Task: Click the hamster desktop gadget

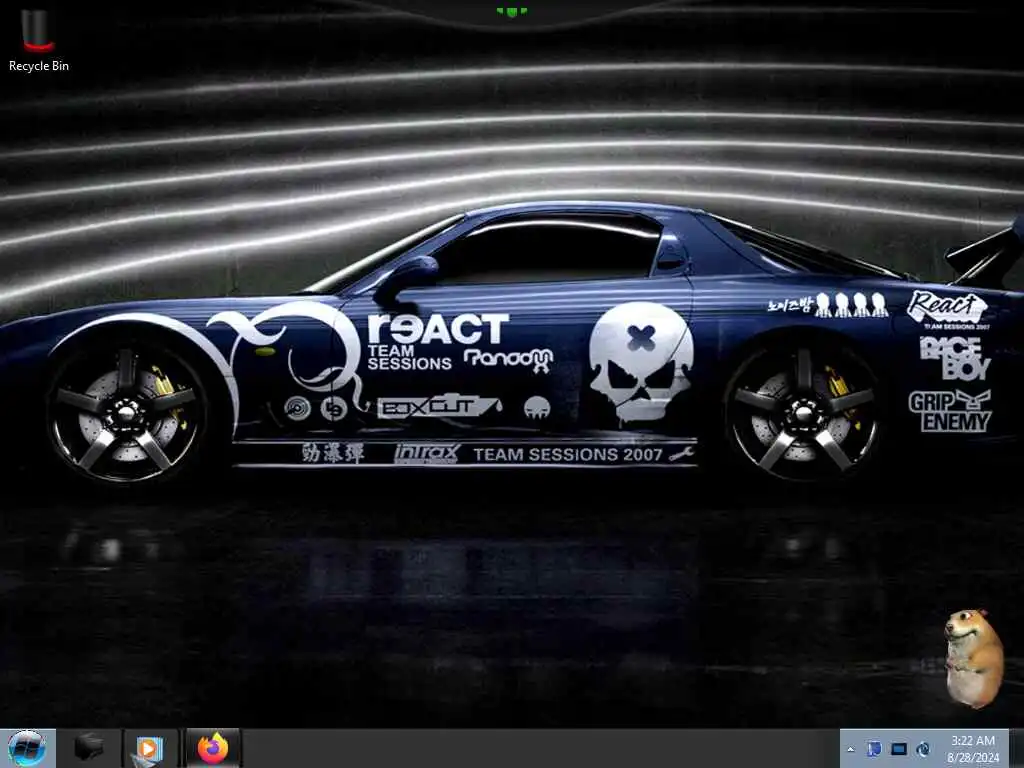Action: 973,658
